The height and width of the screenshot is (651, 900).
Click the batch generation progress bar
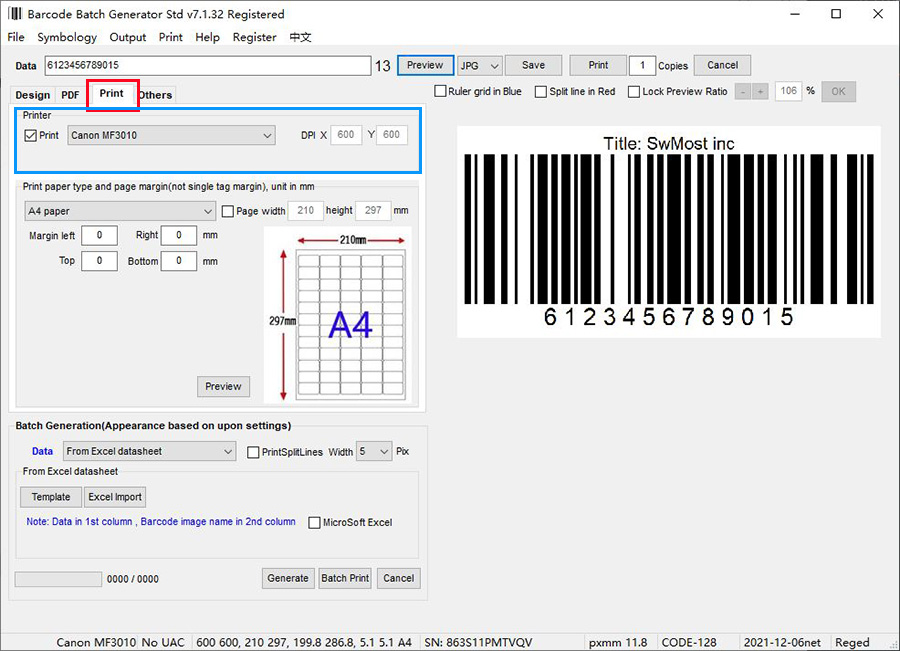tap(58, 579)
